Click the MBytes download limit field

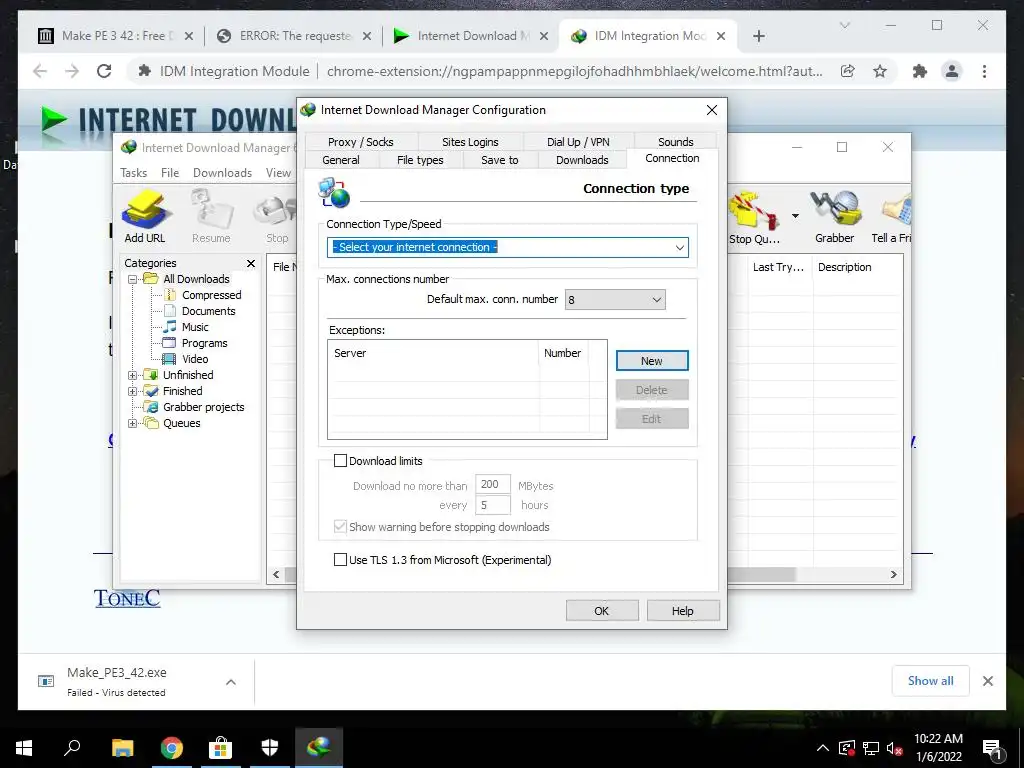point(492,485)
